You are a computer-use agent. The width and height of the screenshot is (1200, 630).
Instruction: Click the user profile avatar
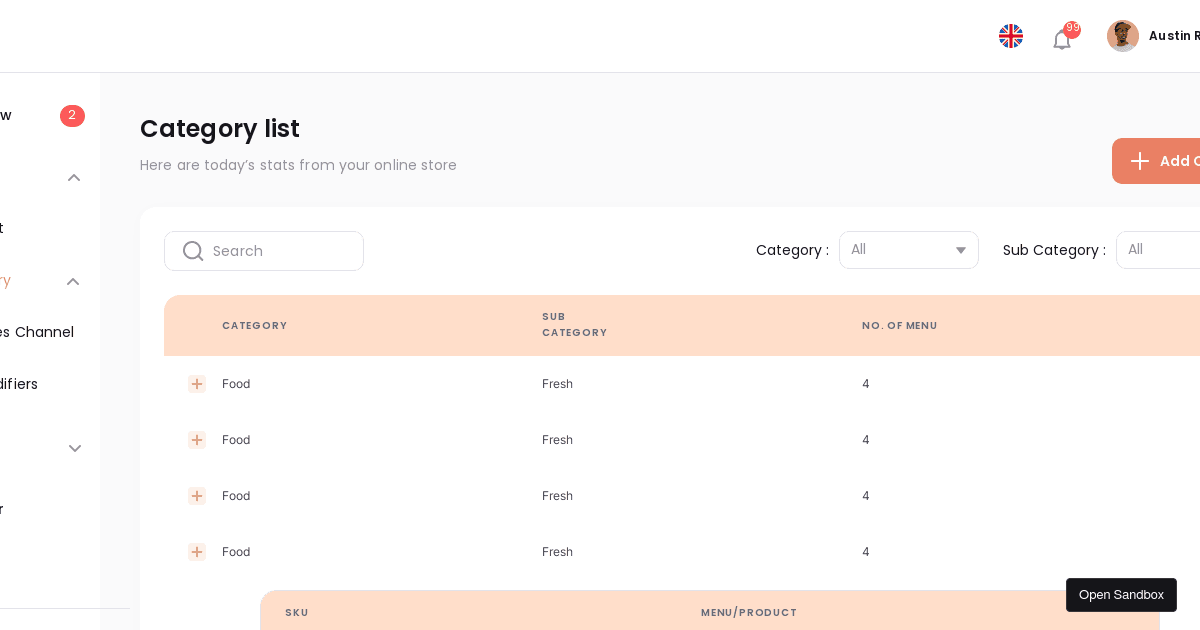tap(1123, 36)
